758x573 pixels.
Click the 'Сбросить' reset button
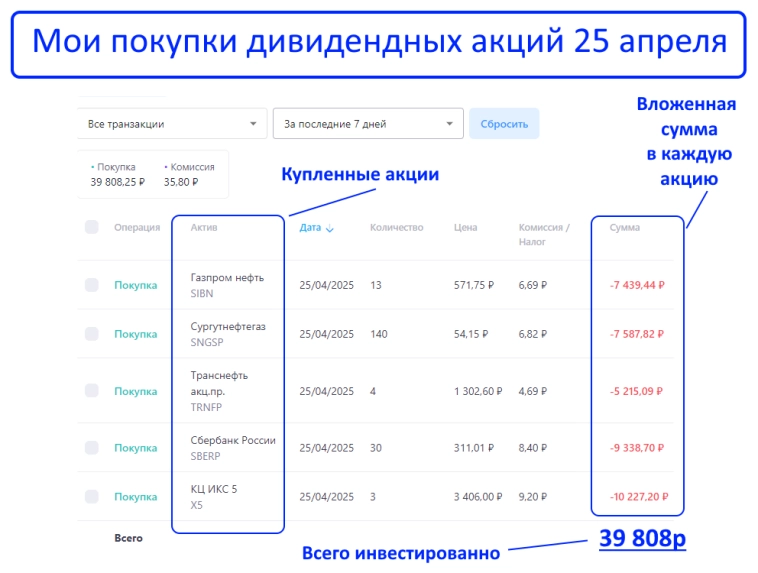(504, 124)
